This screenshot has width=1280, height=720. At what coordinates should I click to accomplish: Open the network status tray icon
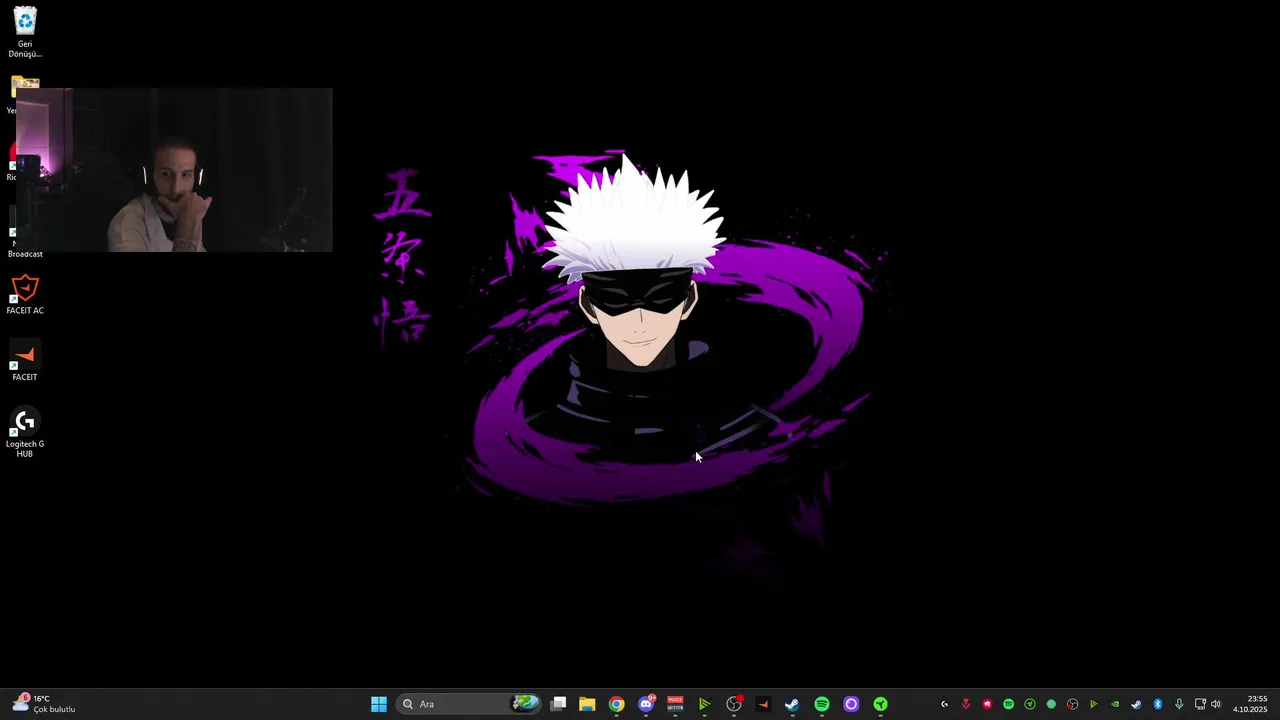click(x=1200, y=704)
